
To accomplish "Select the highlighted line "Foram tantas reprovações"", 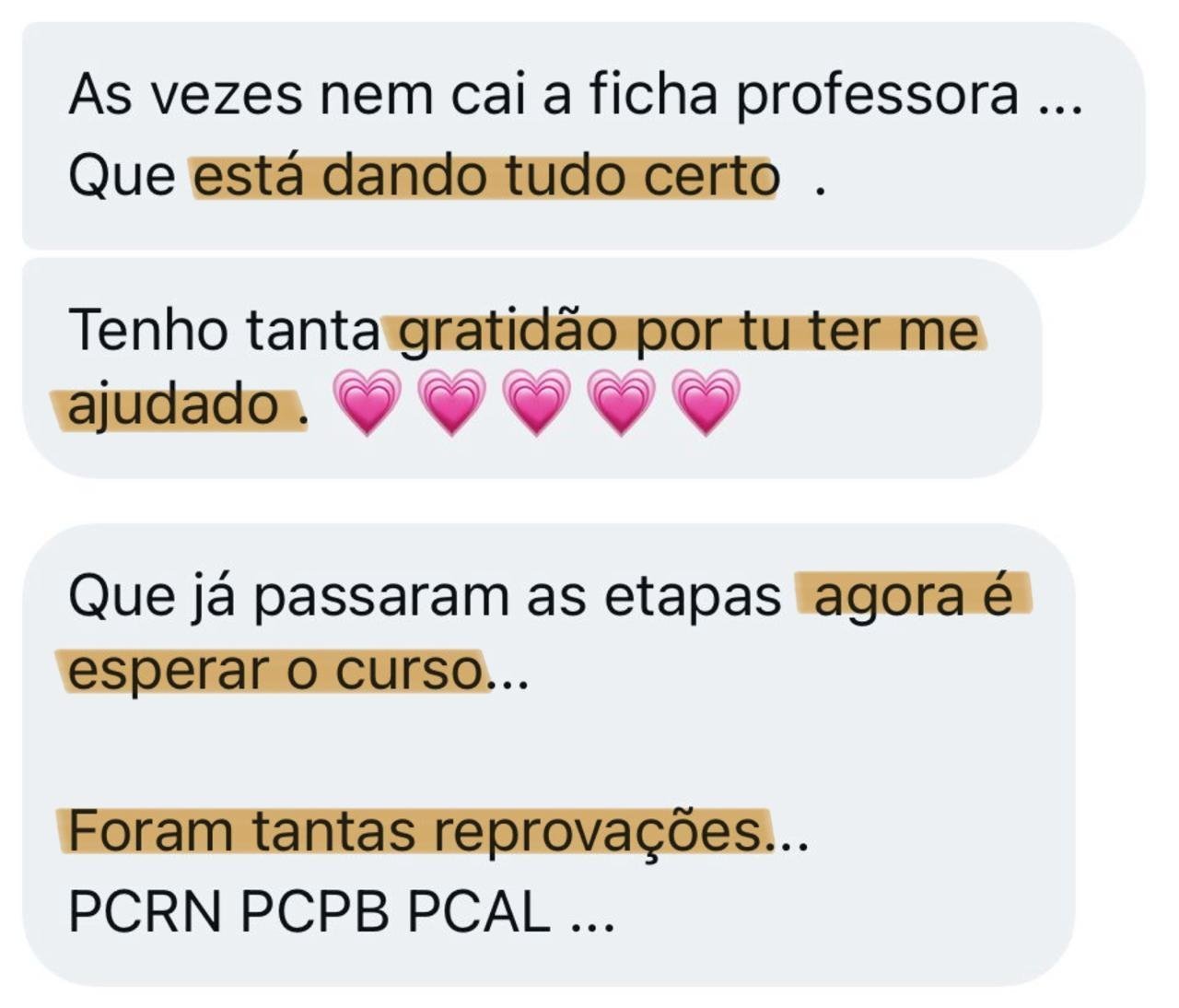I will 415,831.
